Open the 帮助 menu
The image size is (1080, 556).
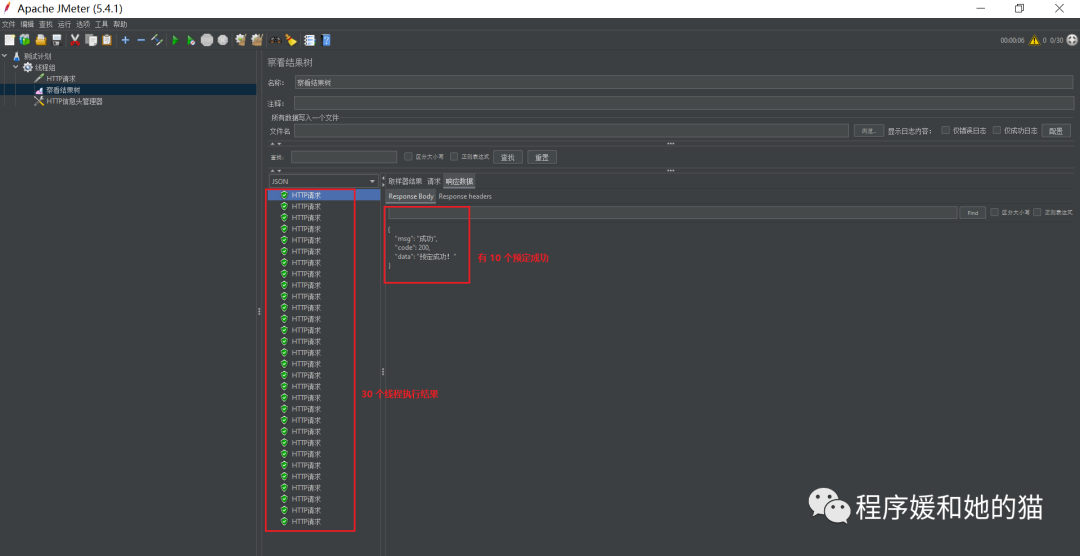[x=120, y=24]
